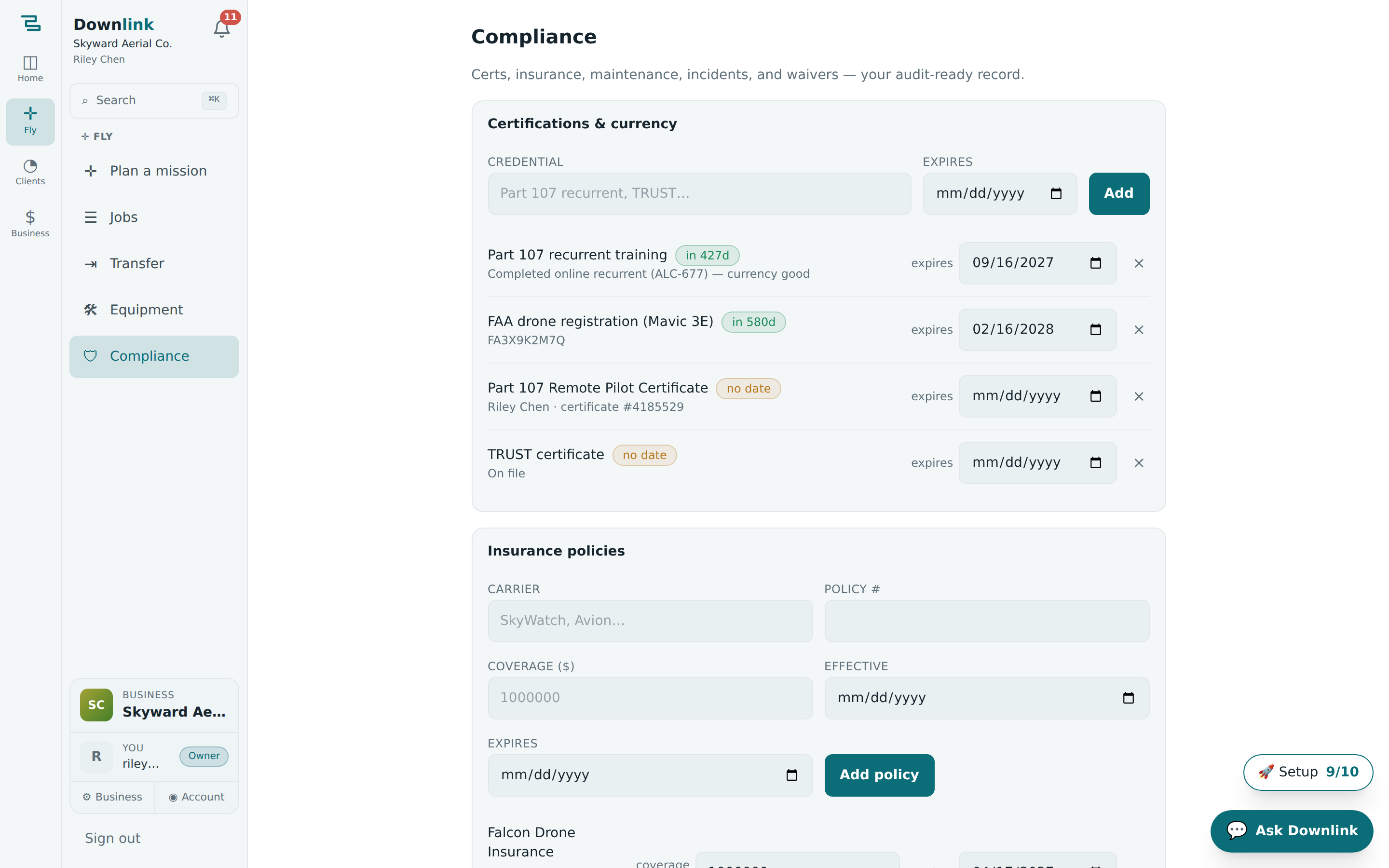This screenshot has height=868, width=1389.
Task: Open the Setup 9/10 checklist
Action: point(1307,772)
